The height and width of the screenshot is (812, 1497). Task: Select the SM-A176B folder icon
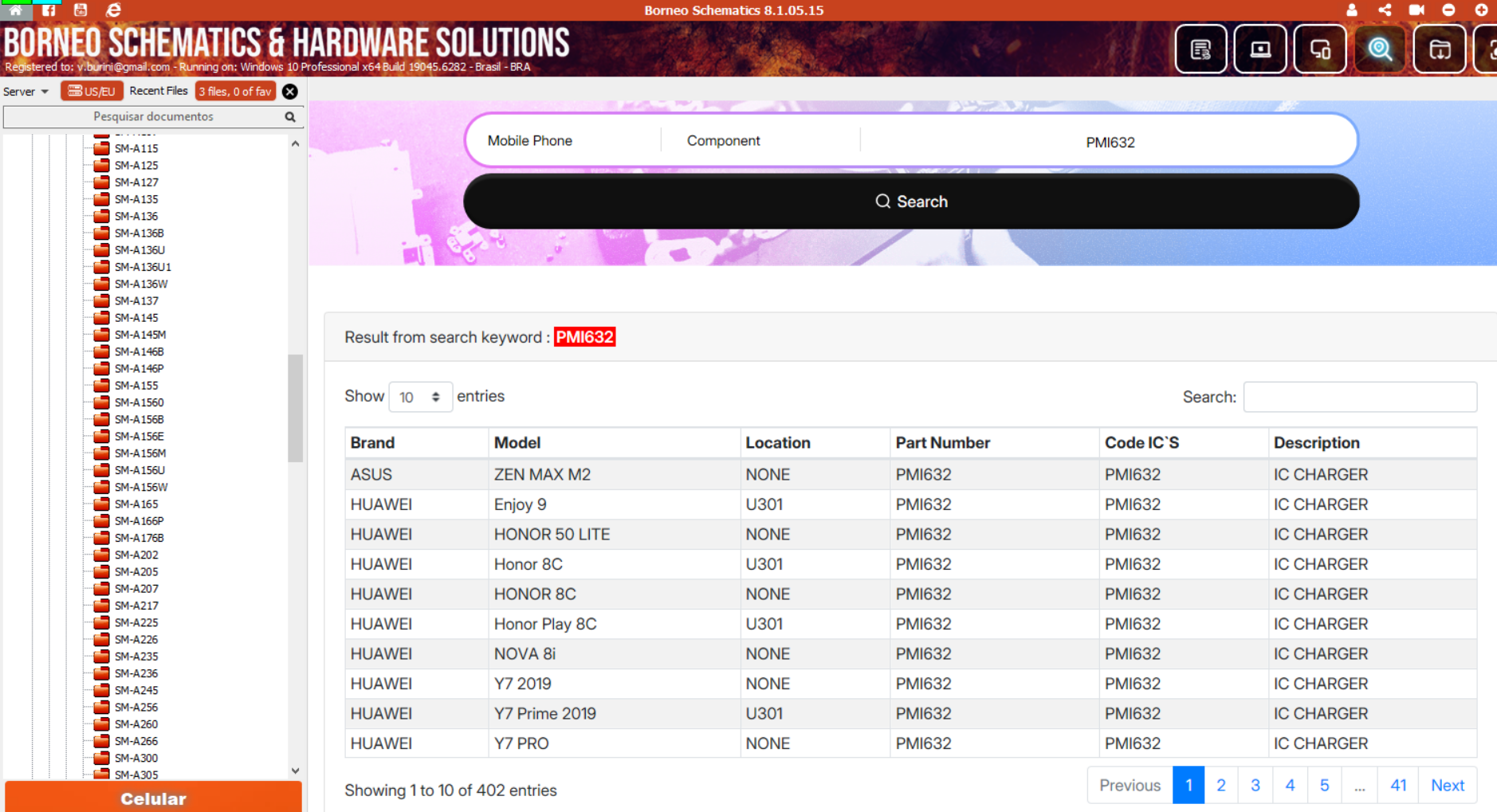click(x=101, y=538)
